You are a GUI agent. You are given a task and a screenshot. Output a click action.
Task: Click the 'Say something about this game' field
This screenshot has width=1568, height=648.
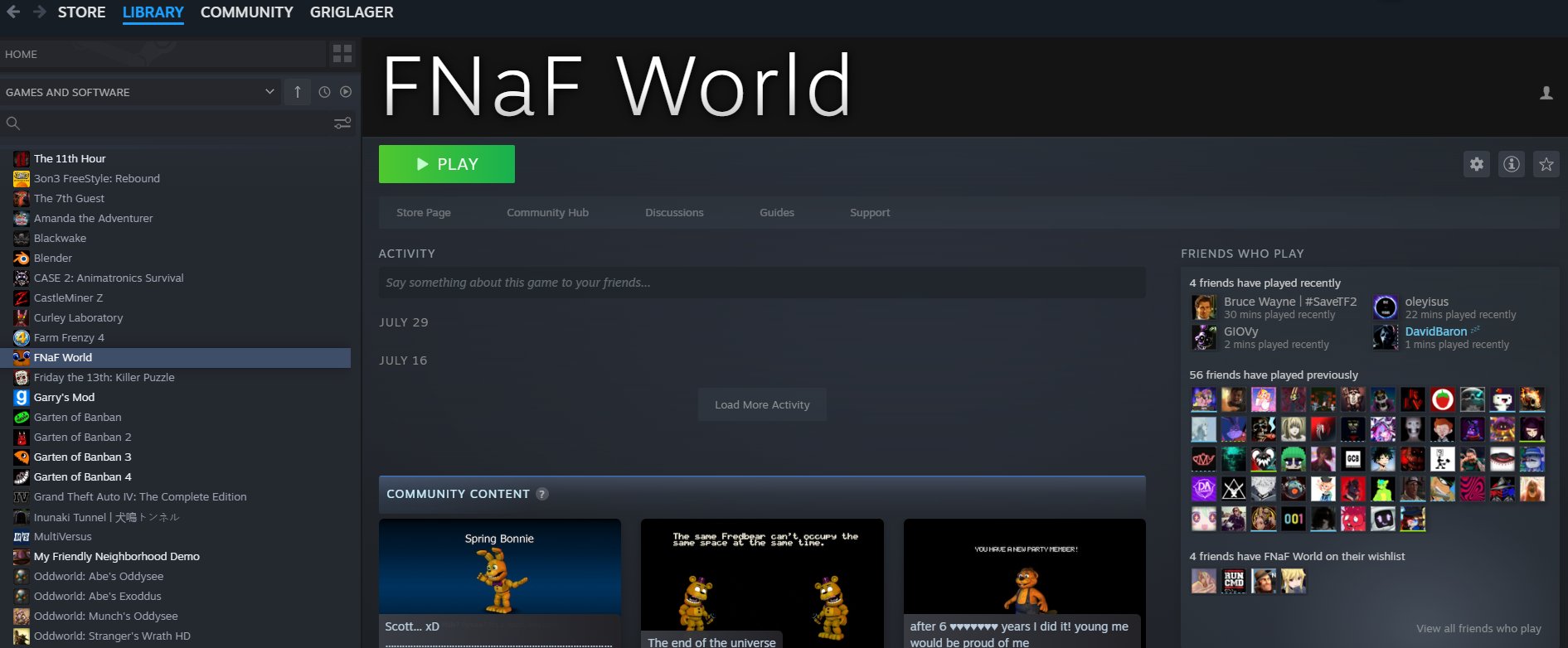coord(762,283)
